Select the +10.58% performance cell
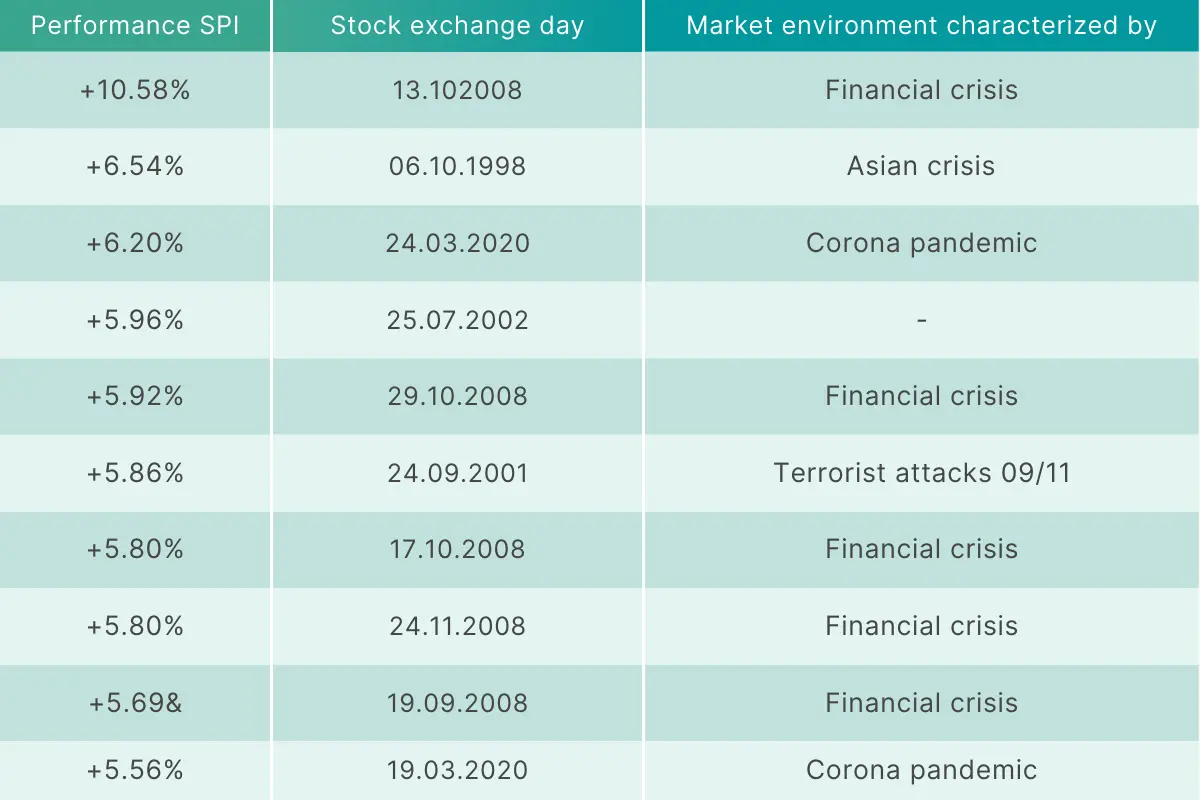The image size is (1200, 800). [x=135, y=90]
